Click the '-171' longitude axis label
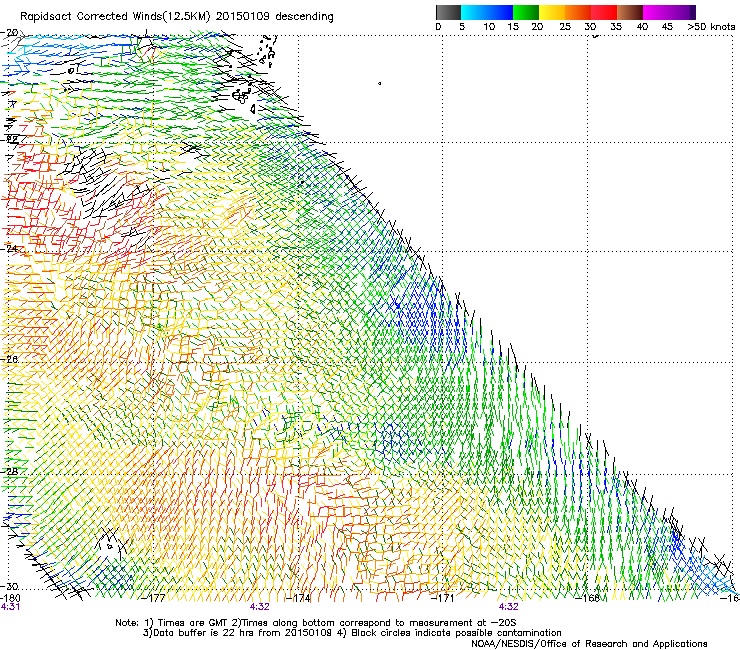The image size is (740, 650). (x=443, y=598)
